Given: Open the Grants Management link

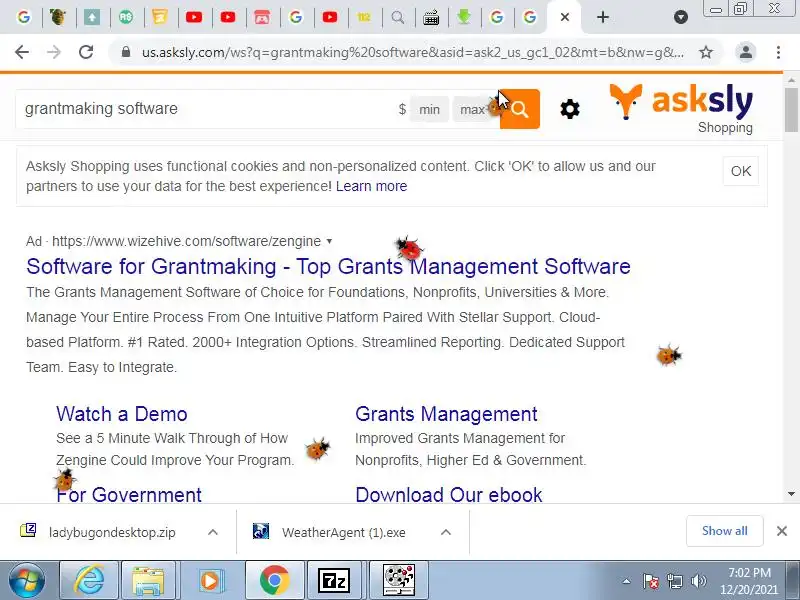Looking at the screenshot, I should coord(446,414).
